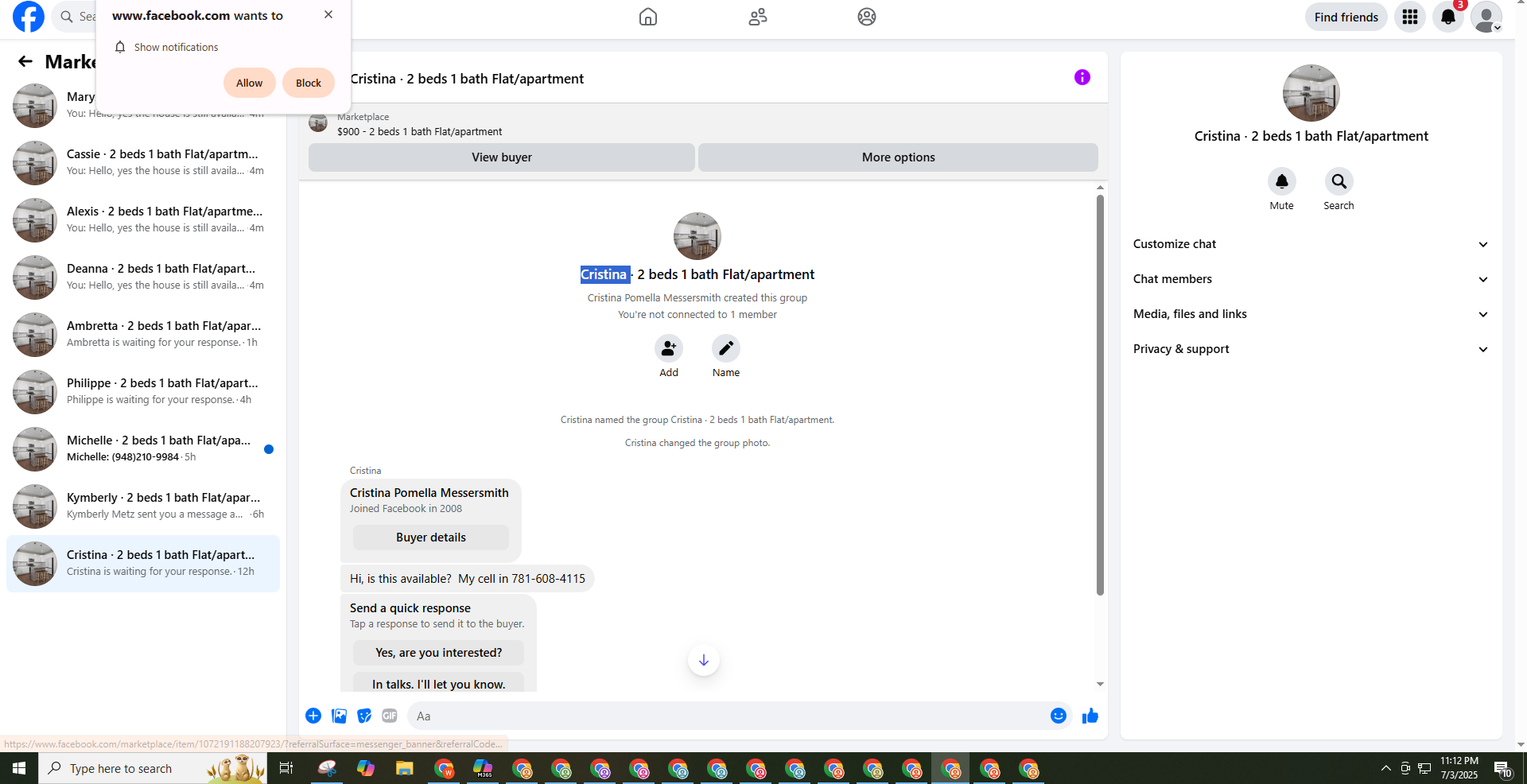Close the notification permission popup
The height and width of the screenshot is (784, 1527).
click(328, 14)
